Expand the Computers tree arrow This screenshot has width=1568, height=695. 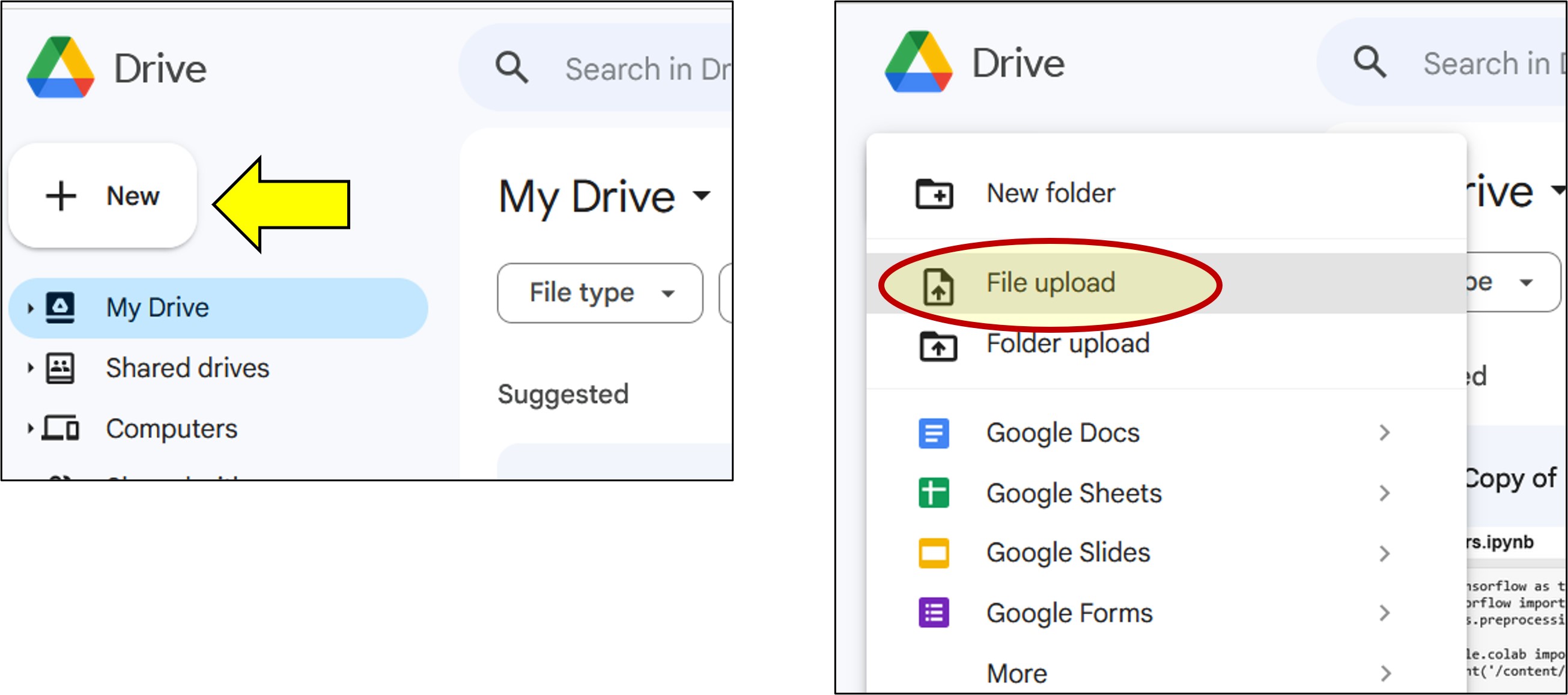(x=30, y=428)
